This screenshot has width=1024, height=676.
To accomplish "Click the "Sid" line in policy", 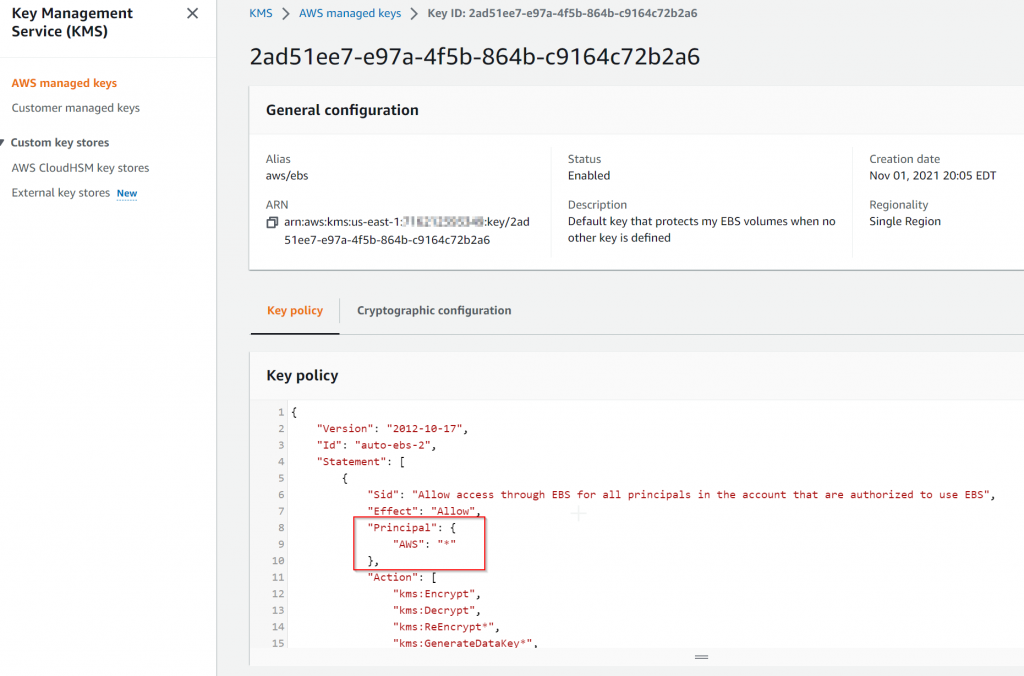I will (681, 494).
